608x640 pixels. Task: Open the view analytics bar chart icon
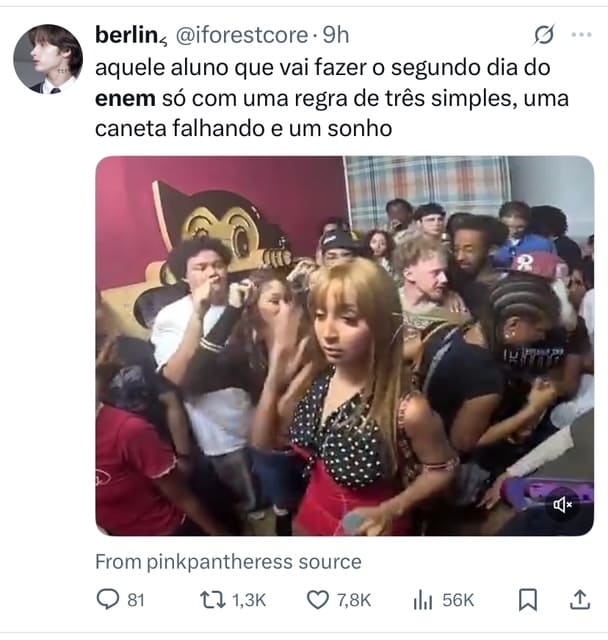(421, 599)
